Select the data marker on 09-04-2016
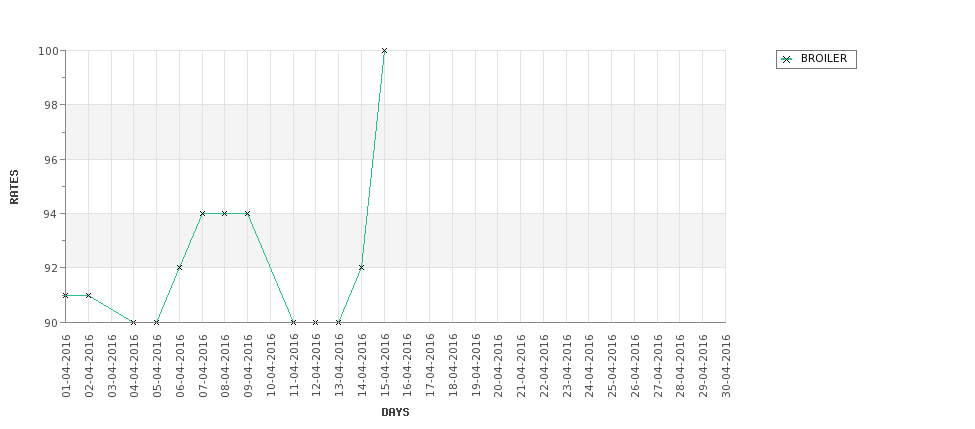 point(247,213)
